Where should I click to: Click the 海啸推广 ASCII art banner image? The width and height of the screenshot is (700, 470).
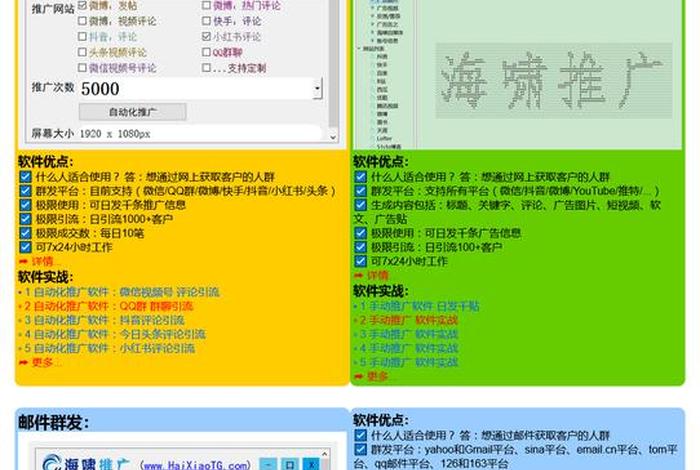(x=554, y=81)
